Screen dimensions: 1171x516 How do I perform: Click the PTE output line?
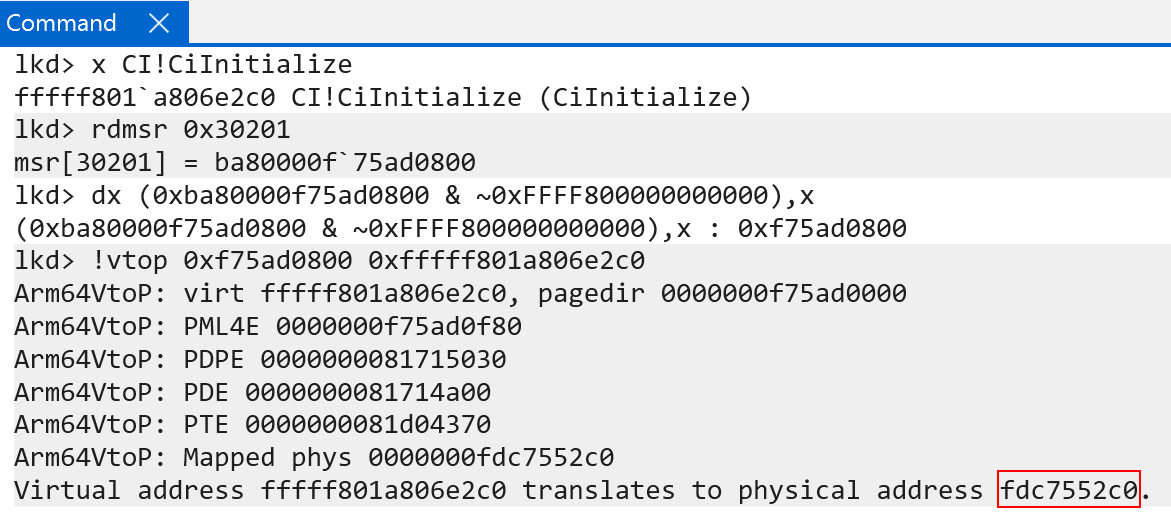click(252, 425)
